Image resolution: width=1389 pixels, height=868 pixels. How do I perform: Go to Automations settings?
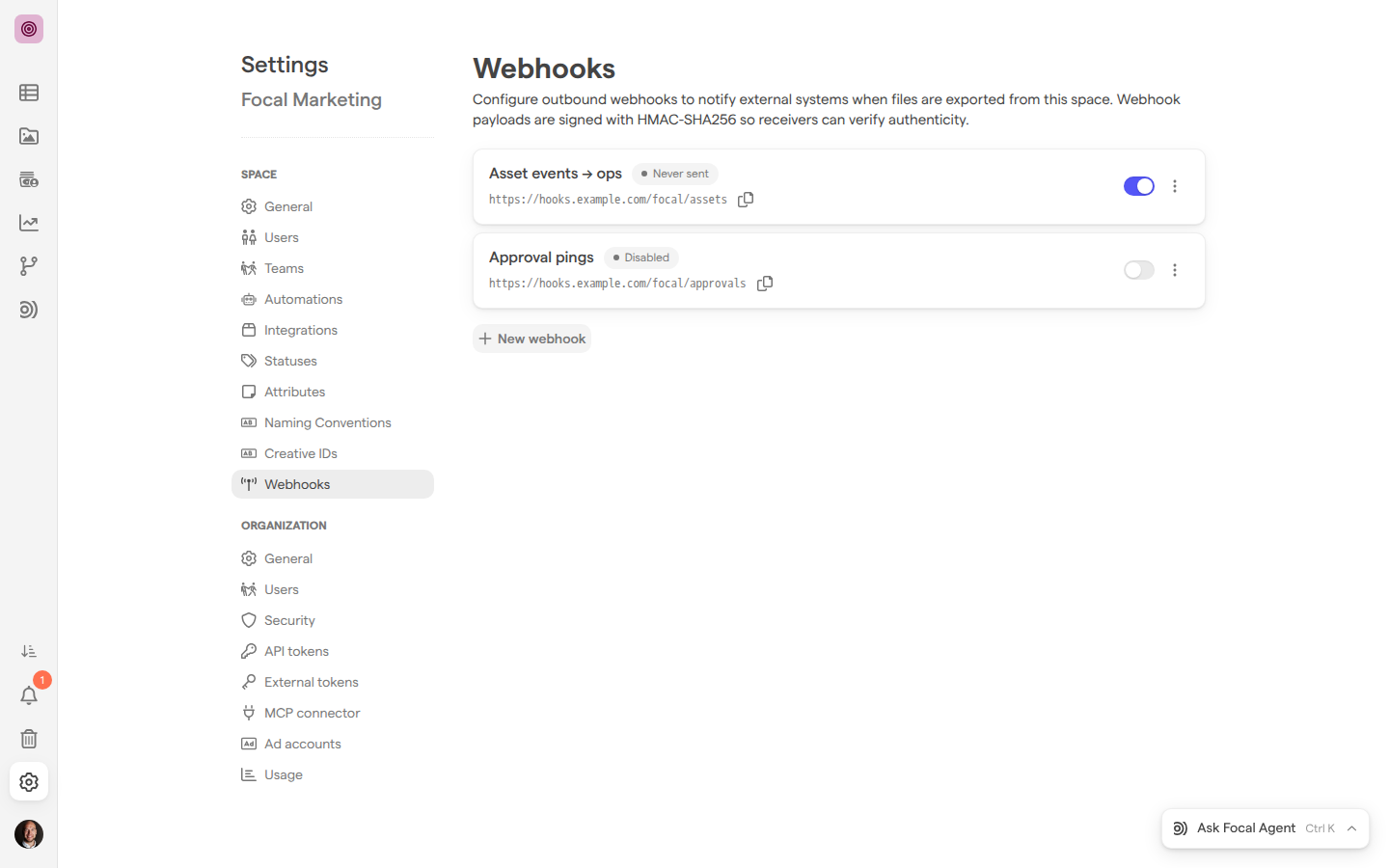tap(333, 299)
